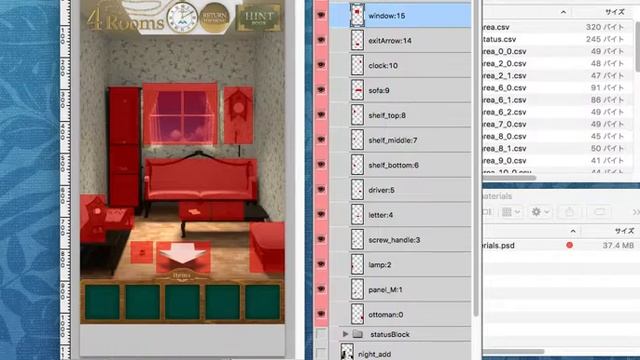Select area_6_2.csv file in Finder

558,112
